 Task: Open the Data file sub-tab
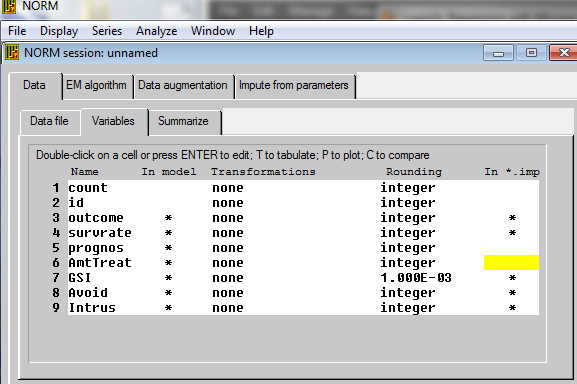[x=49, y=121]
